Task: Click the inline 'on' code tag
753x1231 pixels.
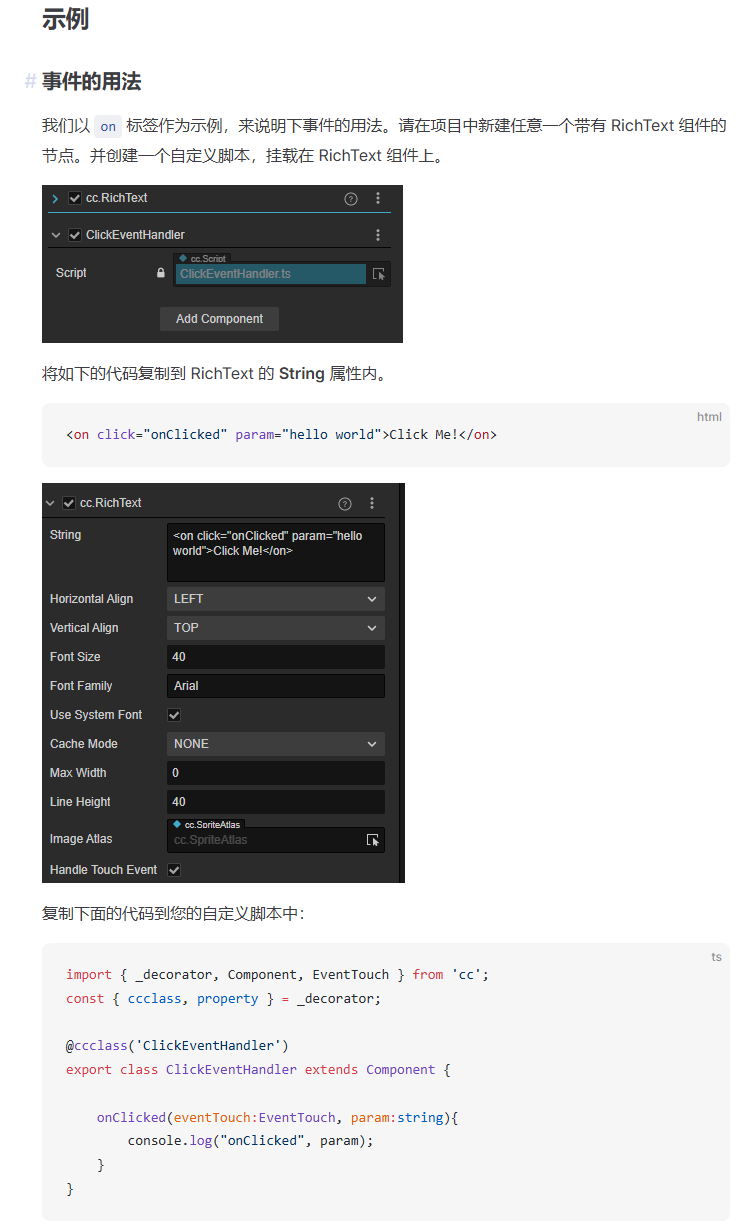Action: (109, 126)
